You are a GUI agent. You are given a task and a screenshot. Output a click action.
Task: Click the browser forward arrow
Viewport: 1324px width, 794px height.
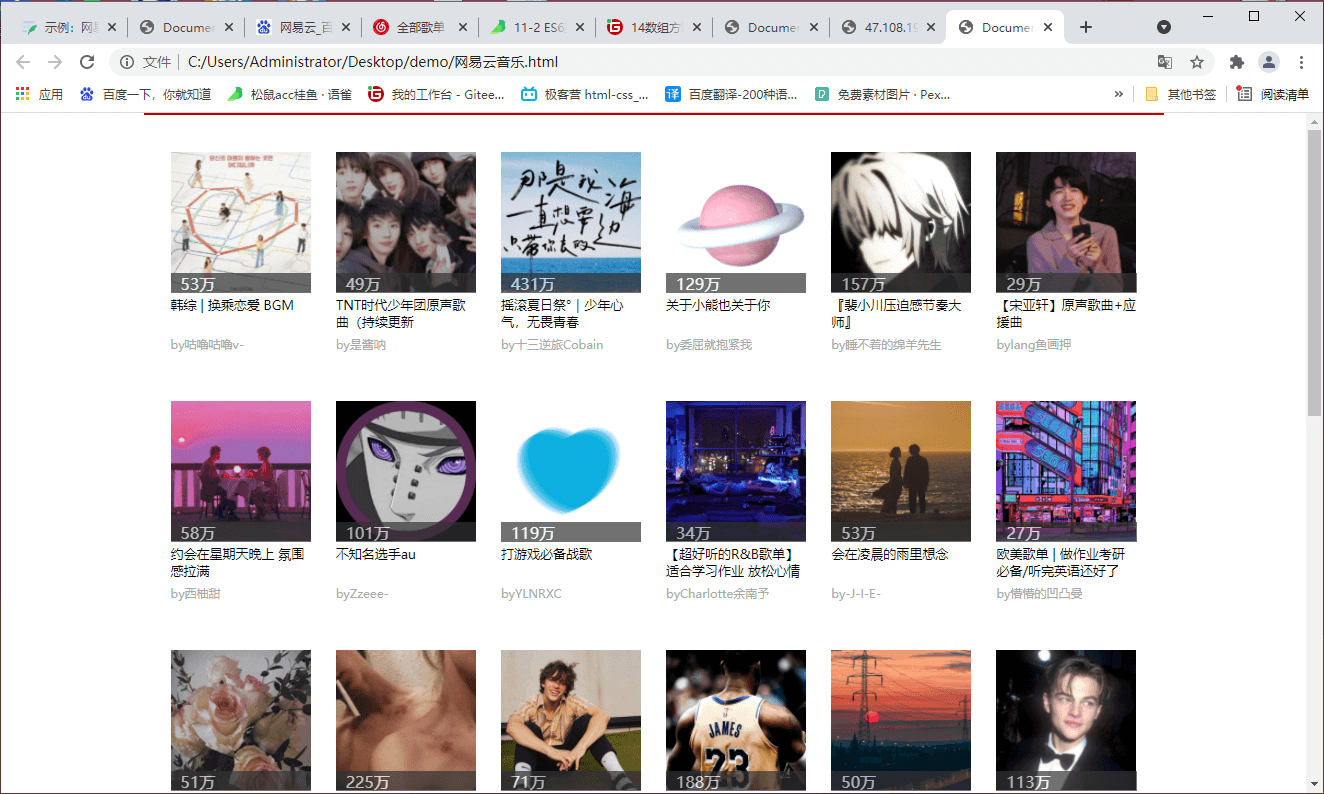click(55, 62)
